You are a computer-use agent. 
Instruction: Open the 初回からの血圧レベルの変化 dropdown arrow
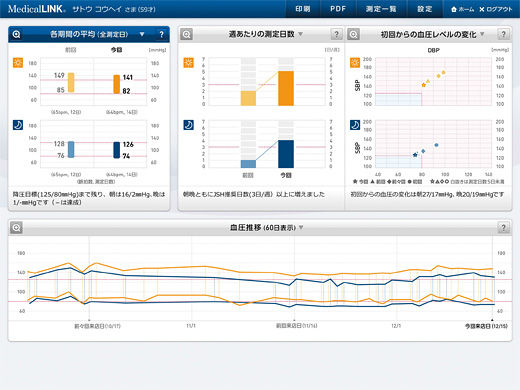coord(482,34)
